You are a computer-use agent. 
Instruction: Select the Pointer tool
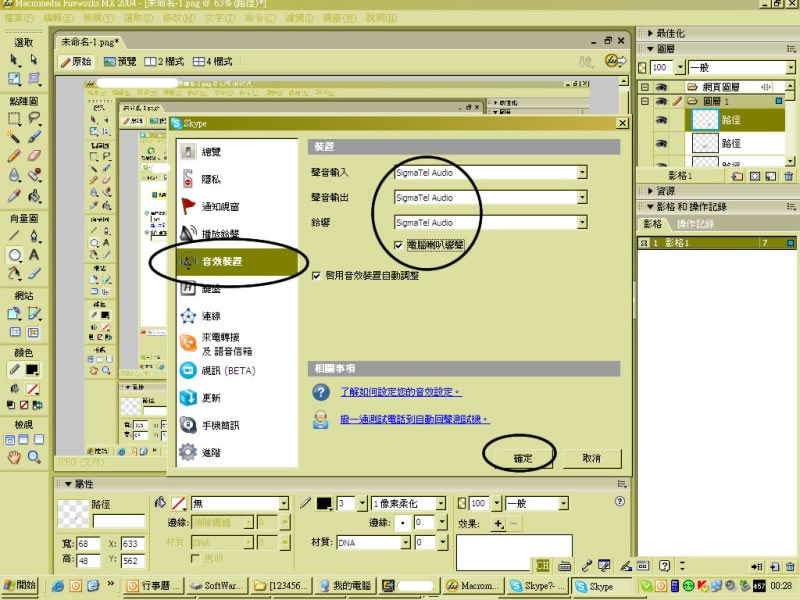14,60
